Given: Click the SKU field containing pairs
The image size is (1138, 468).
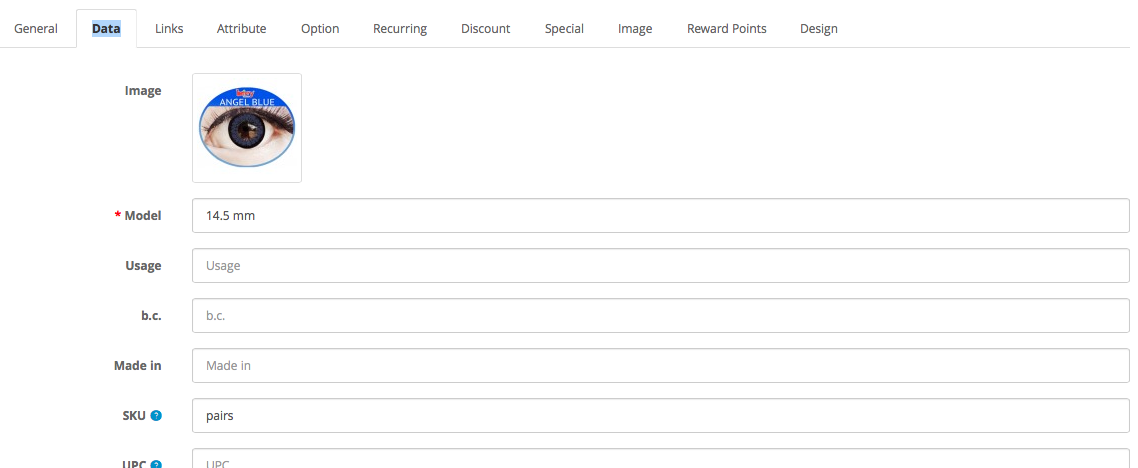Looking at the screenshot, I should click(660, 416).
